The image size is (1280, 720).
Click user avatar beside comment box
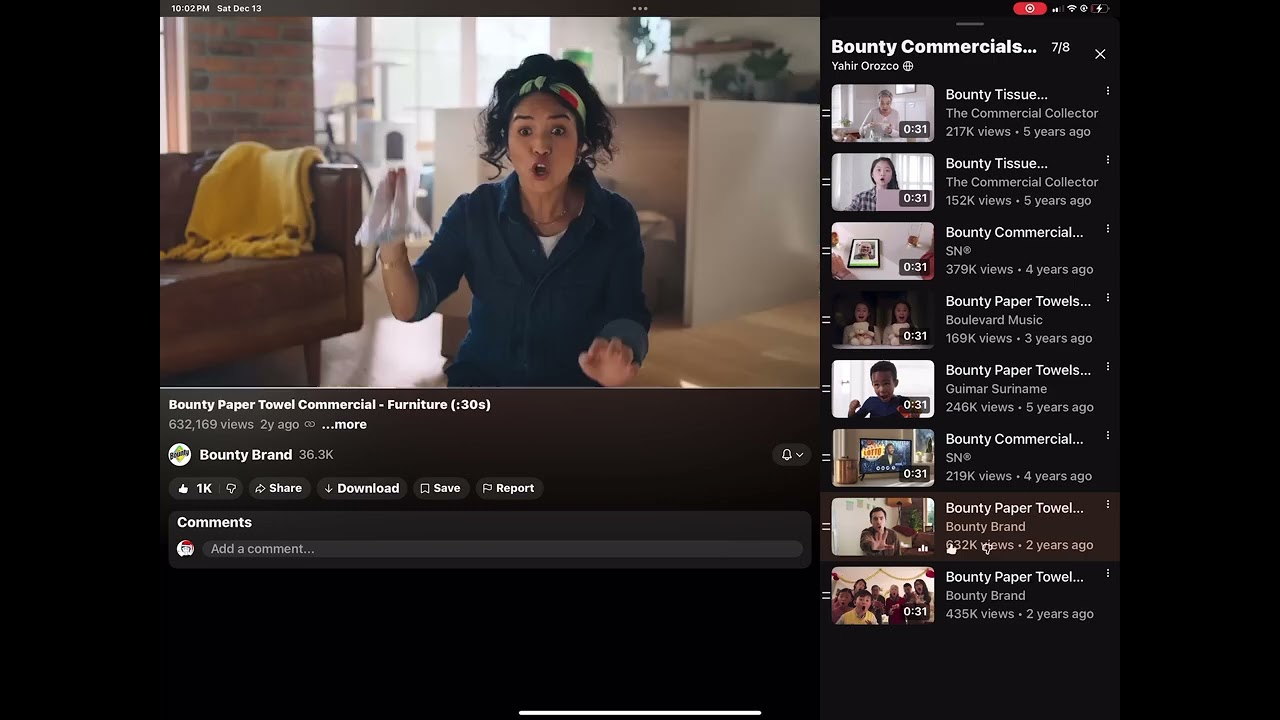(185, 549)
